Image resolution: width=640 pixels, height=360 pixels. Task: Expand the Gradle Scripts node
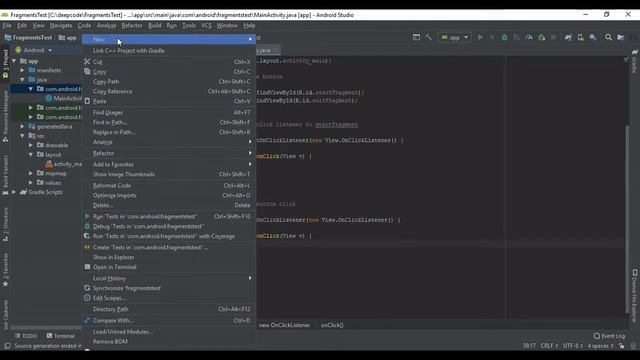click(14, 192)
